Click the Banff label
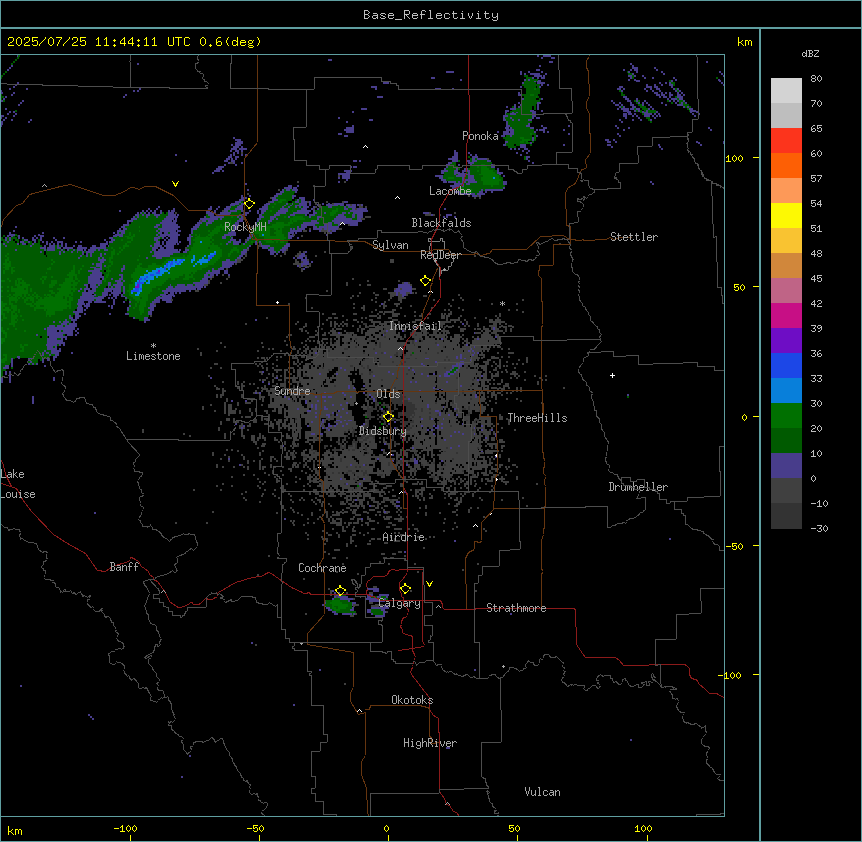 [124, 567]
